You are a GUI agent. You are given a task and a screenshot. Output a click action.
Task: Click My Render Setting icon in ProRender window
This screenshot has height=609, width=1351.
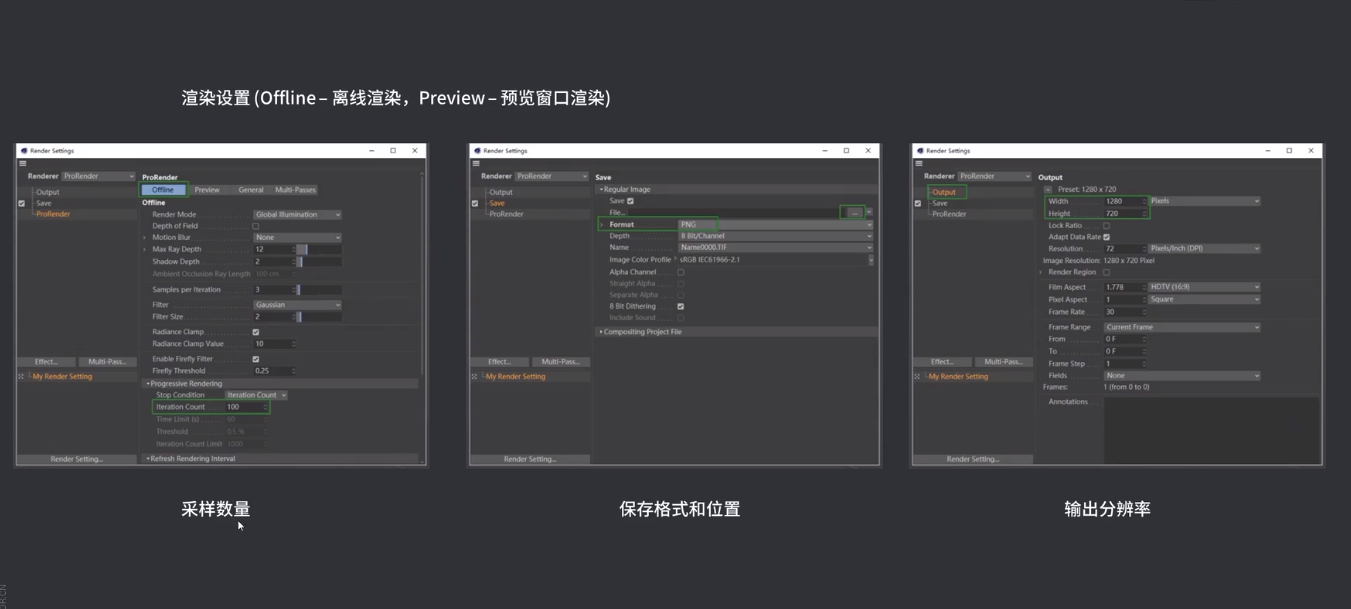(21, 377)
